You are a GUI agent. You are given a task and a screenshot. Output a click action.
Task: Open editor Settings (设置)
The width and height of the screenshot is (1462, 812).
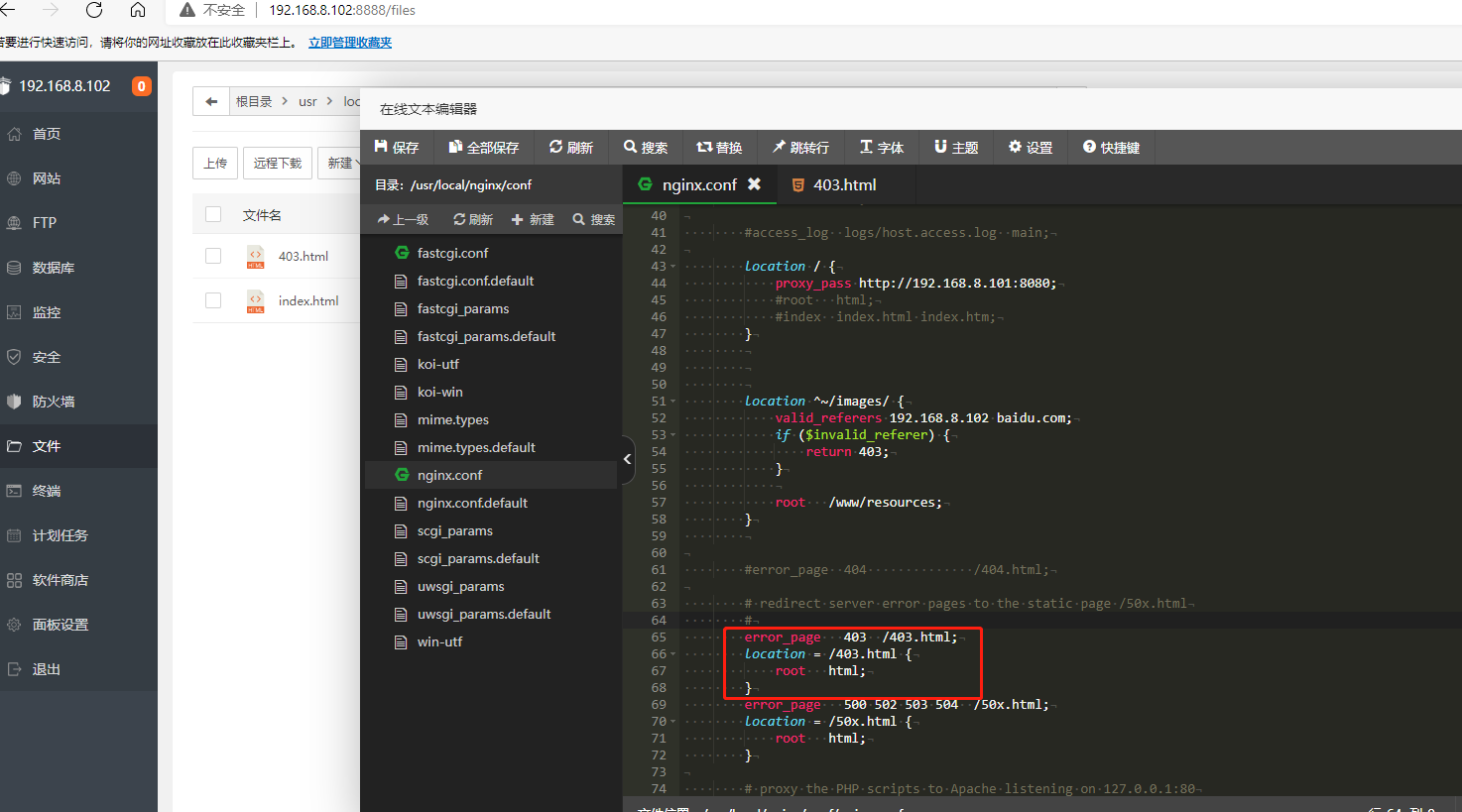coord(1031,148)
